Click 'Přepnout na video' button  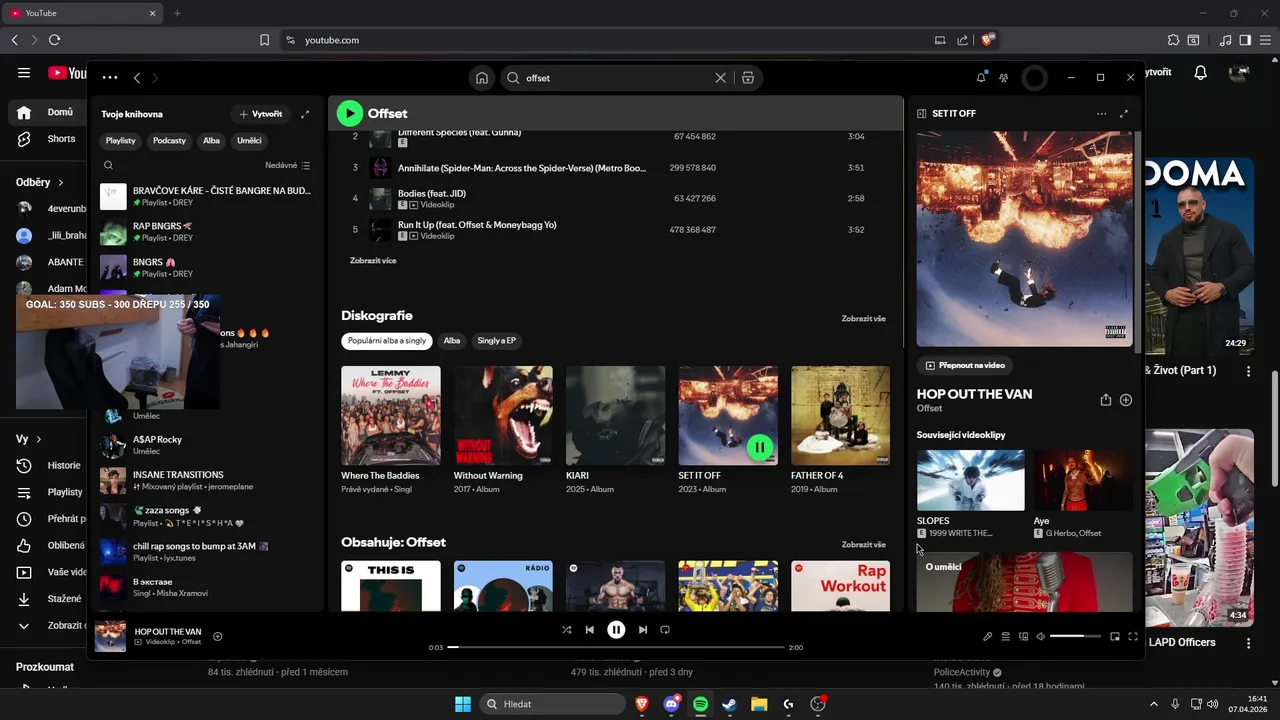coord(965,366)
